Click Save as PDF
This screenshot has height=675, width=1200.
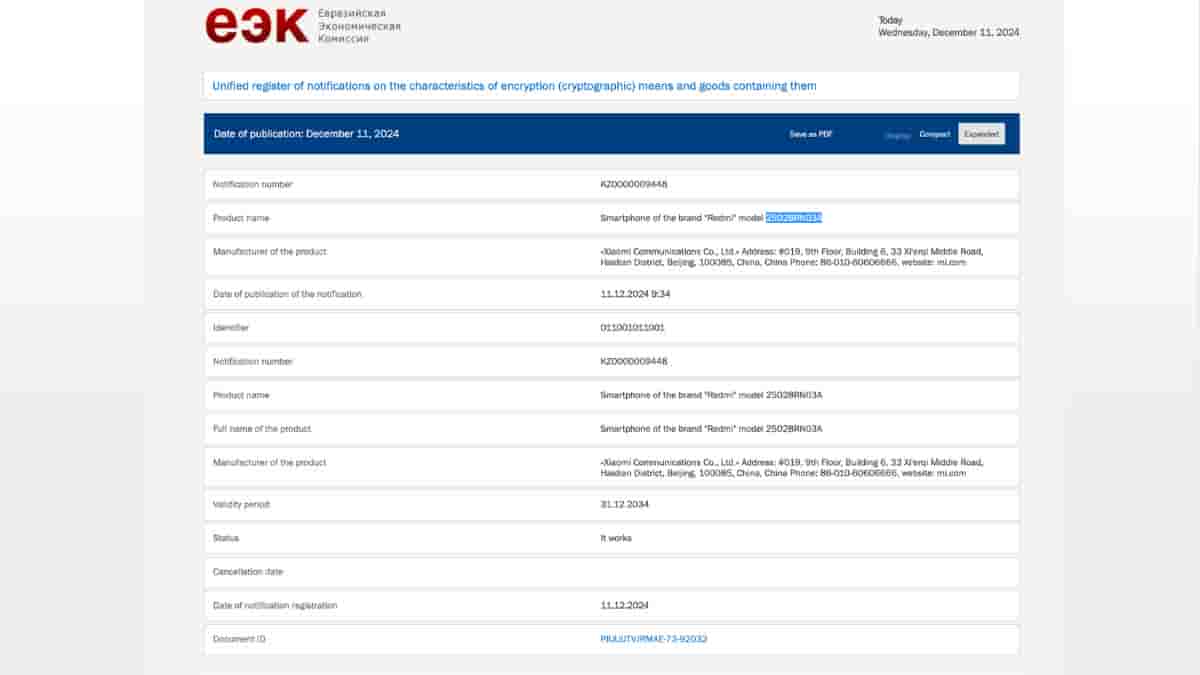[x=810, y=134]
